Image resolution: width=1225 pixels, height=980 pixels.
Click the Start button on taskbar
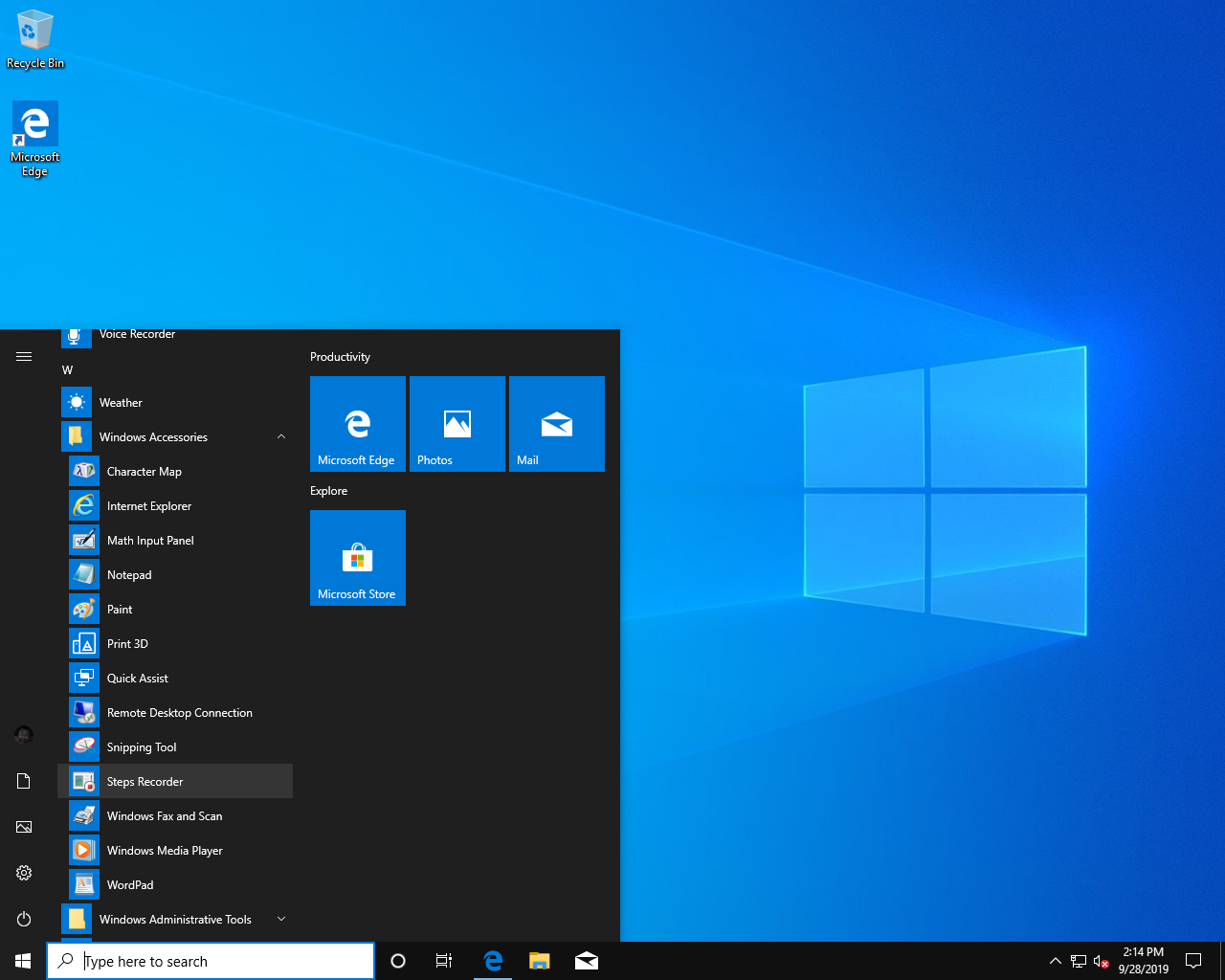click(23, 961)
